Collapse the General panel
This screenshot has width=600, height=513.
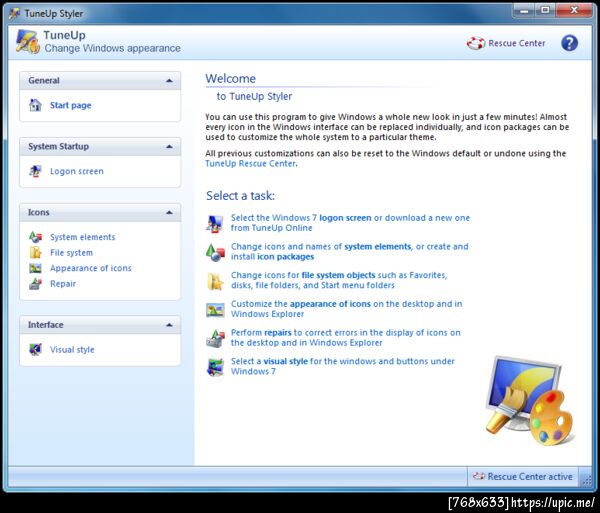point(169,81)
